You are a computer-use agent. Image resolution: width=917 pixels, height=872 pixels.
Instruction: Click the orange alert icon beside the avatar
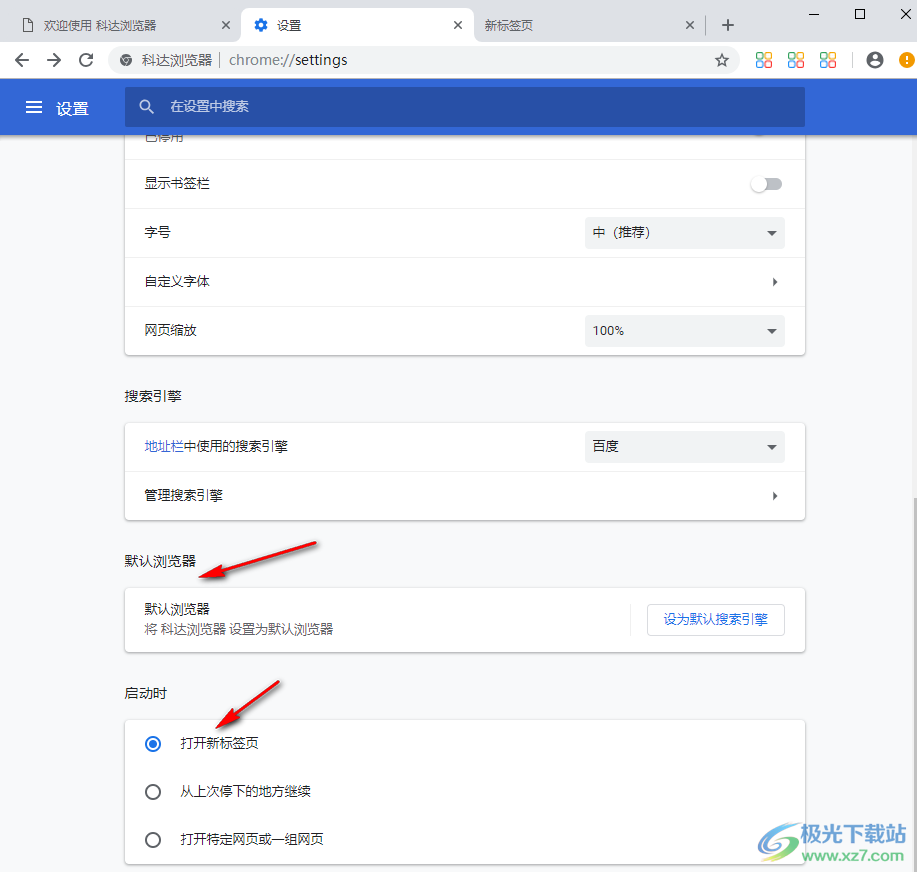coord(905,59)
